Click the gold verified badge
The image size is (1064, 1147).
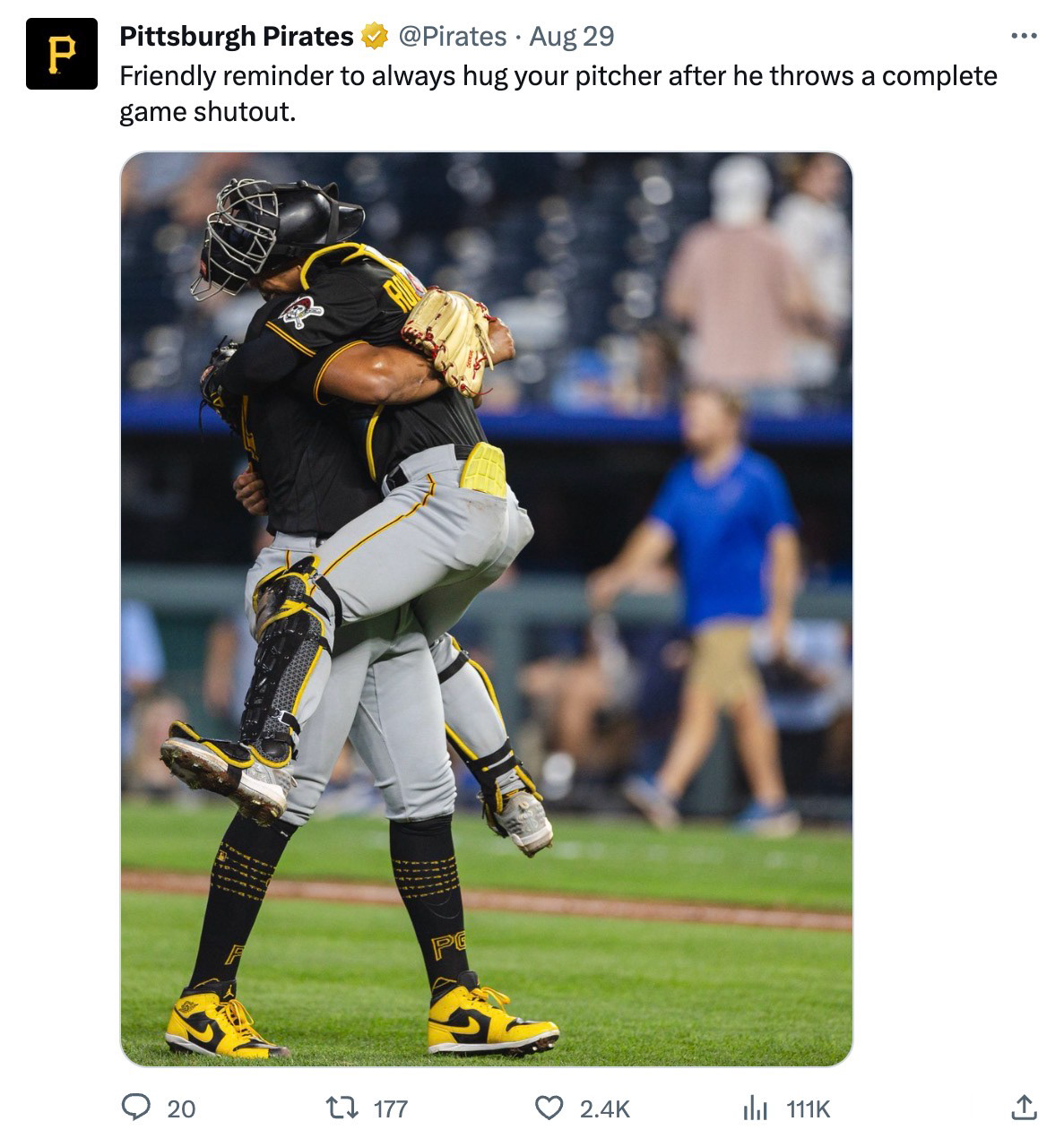point(374,37)
